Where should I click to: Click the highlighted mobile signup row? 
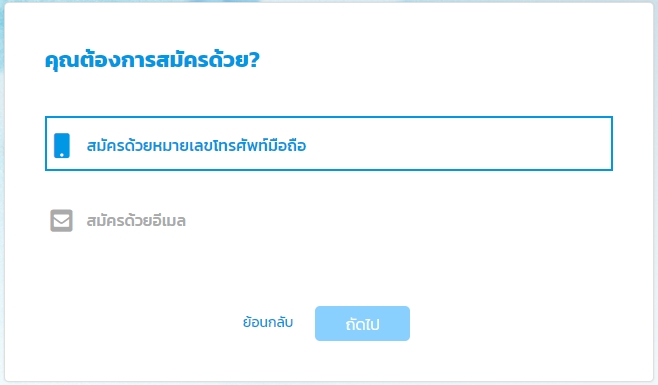329,144
